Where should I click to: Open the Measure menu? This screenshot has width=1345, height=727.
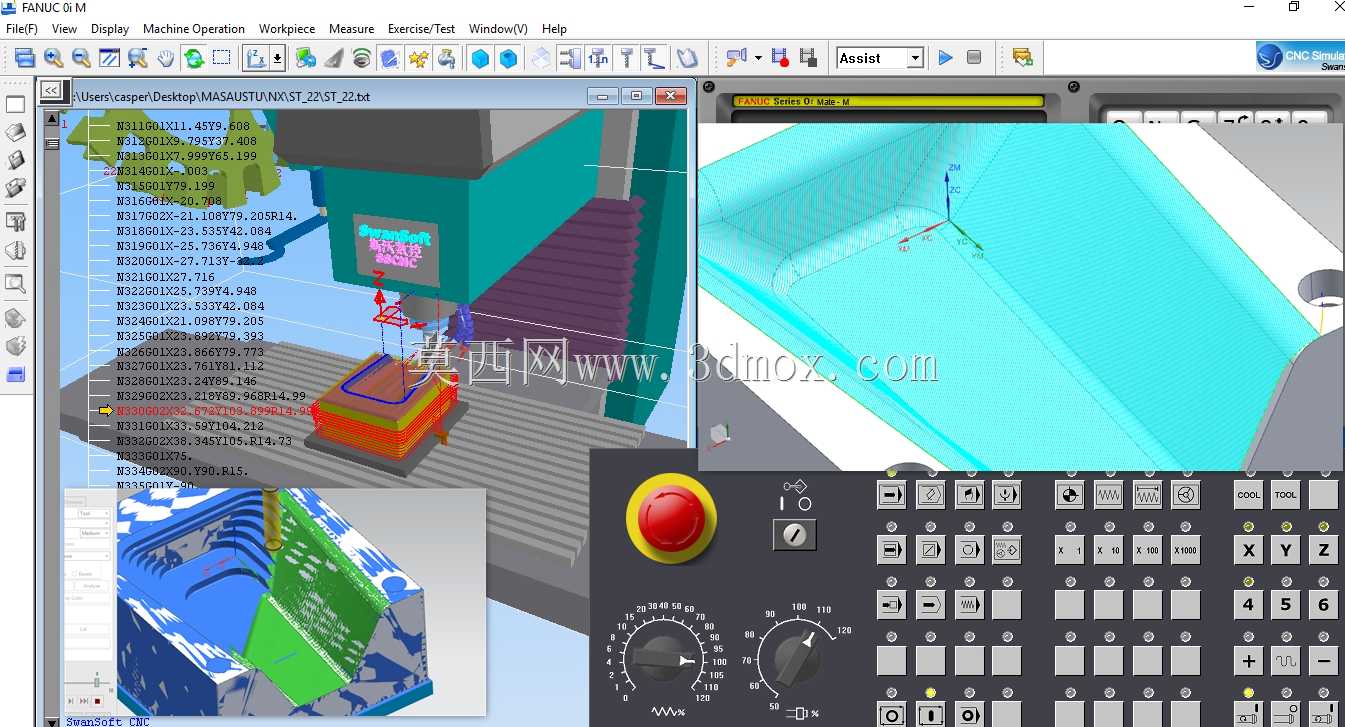point(352,29)
